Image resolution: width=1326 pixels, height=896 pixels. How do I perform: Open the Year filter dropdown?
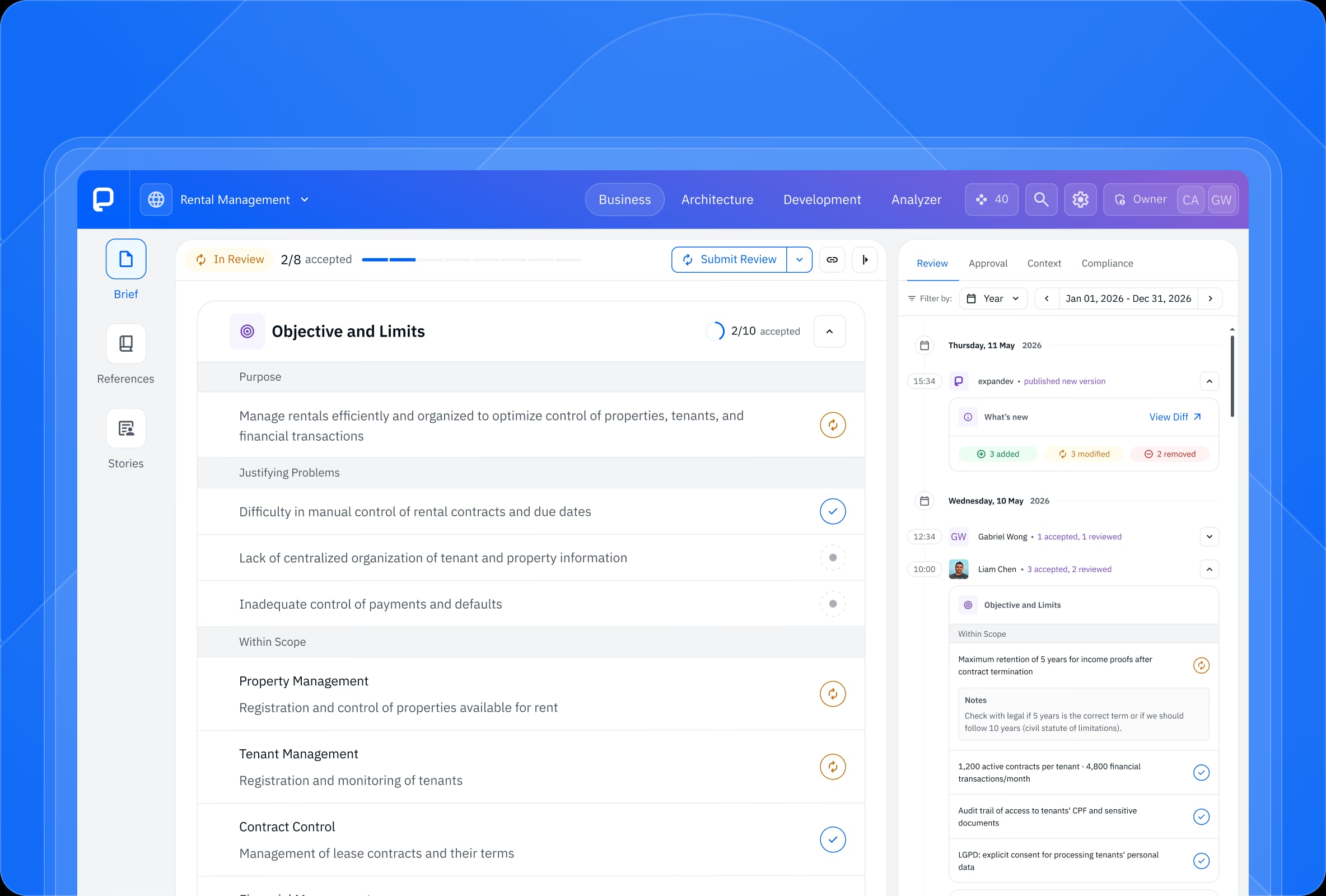click(993, 298)
